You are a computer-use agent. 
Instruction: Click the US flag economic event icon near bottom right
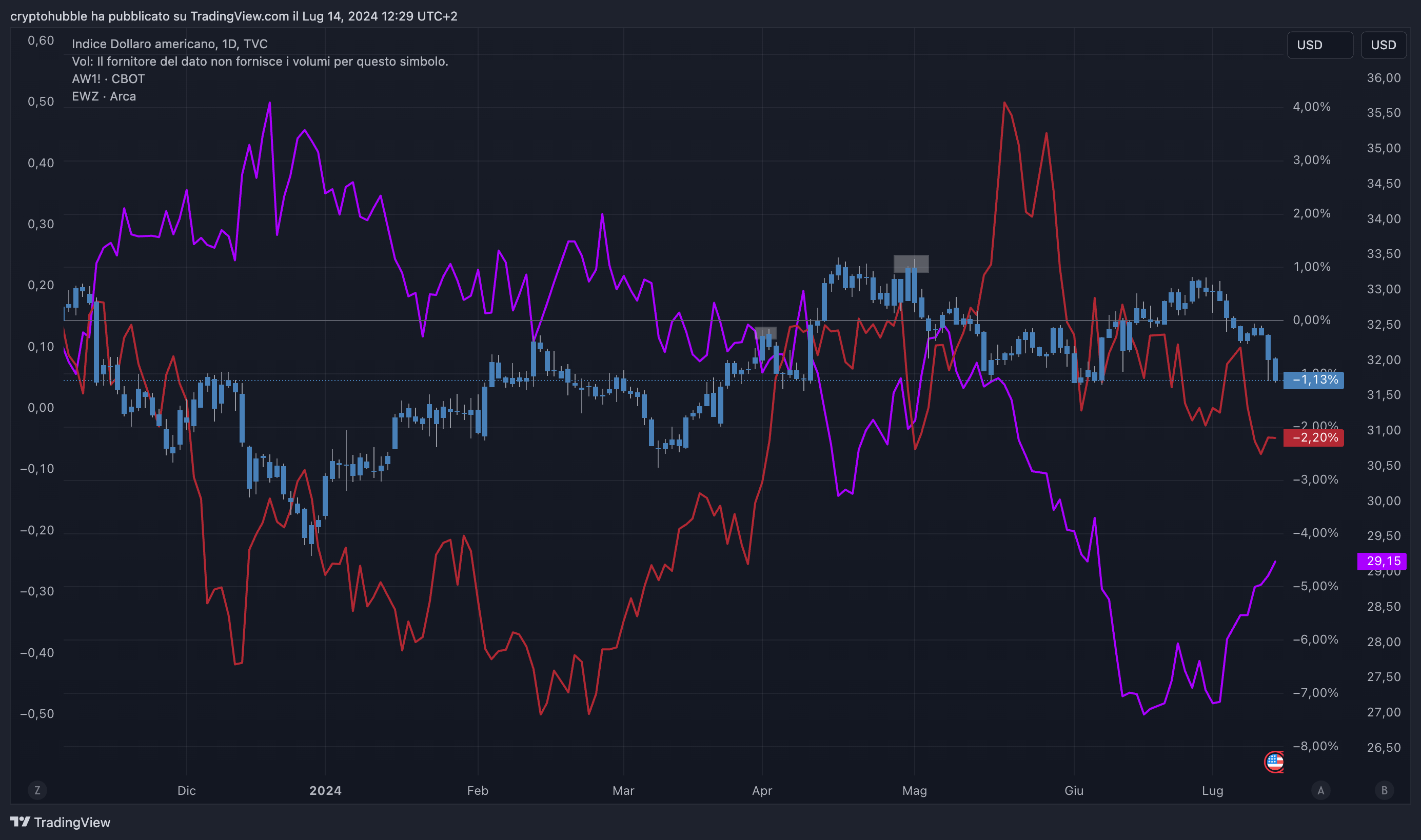coord(1274,762)
